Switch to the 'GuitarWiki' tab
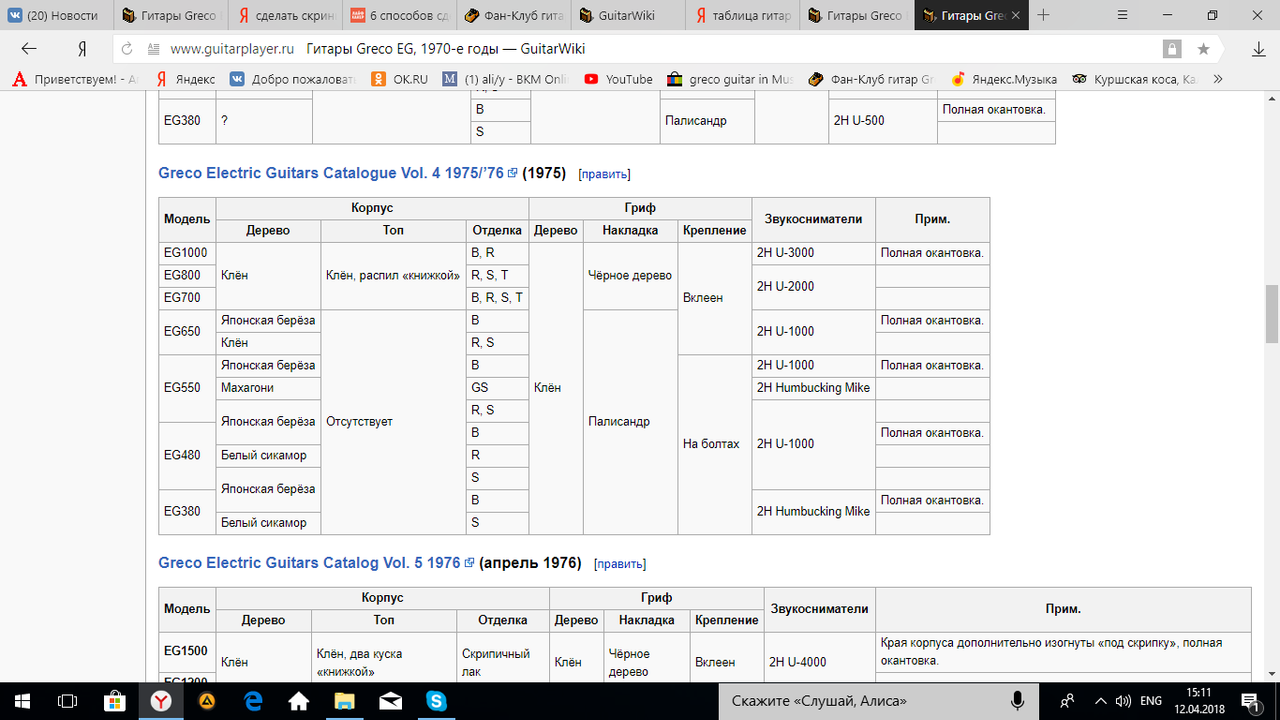Viewport: 1280px width, 720px height. point(629,16)
